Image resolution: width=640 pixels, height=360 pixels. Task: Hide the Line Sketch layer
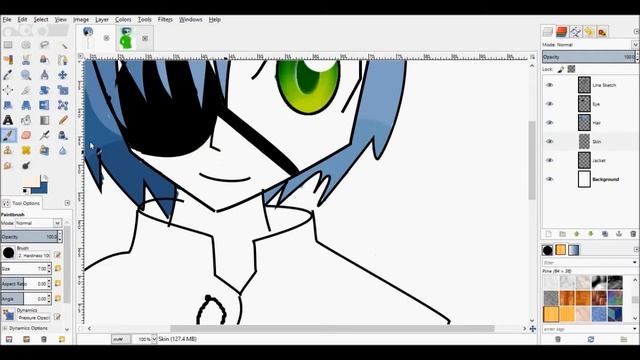(549, 85)
